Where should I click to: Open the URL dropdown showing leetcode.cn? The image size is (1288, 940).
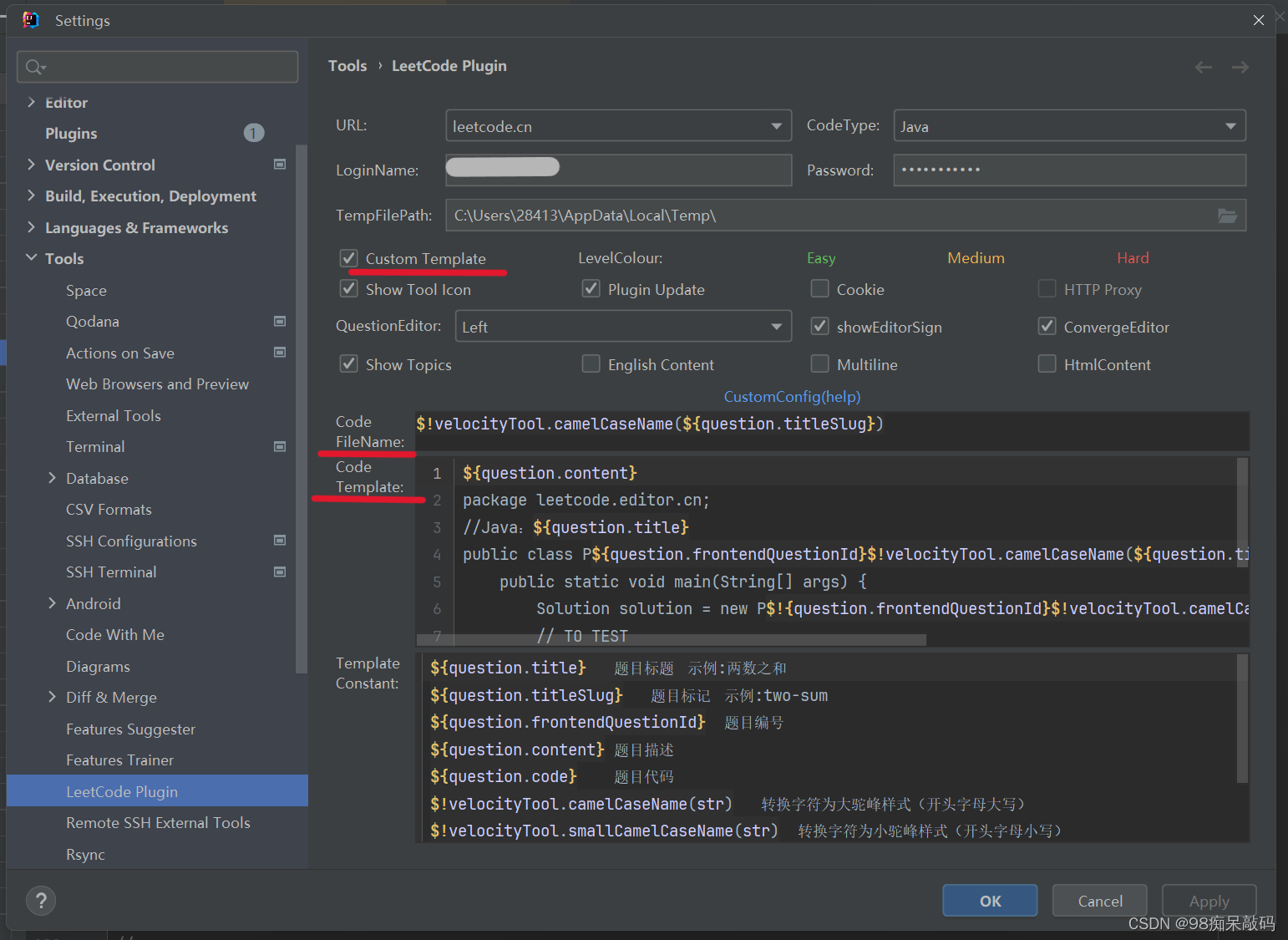[619, 126]
